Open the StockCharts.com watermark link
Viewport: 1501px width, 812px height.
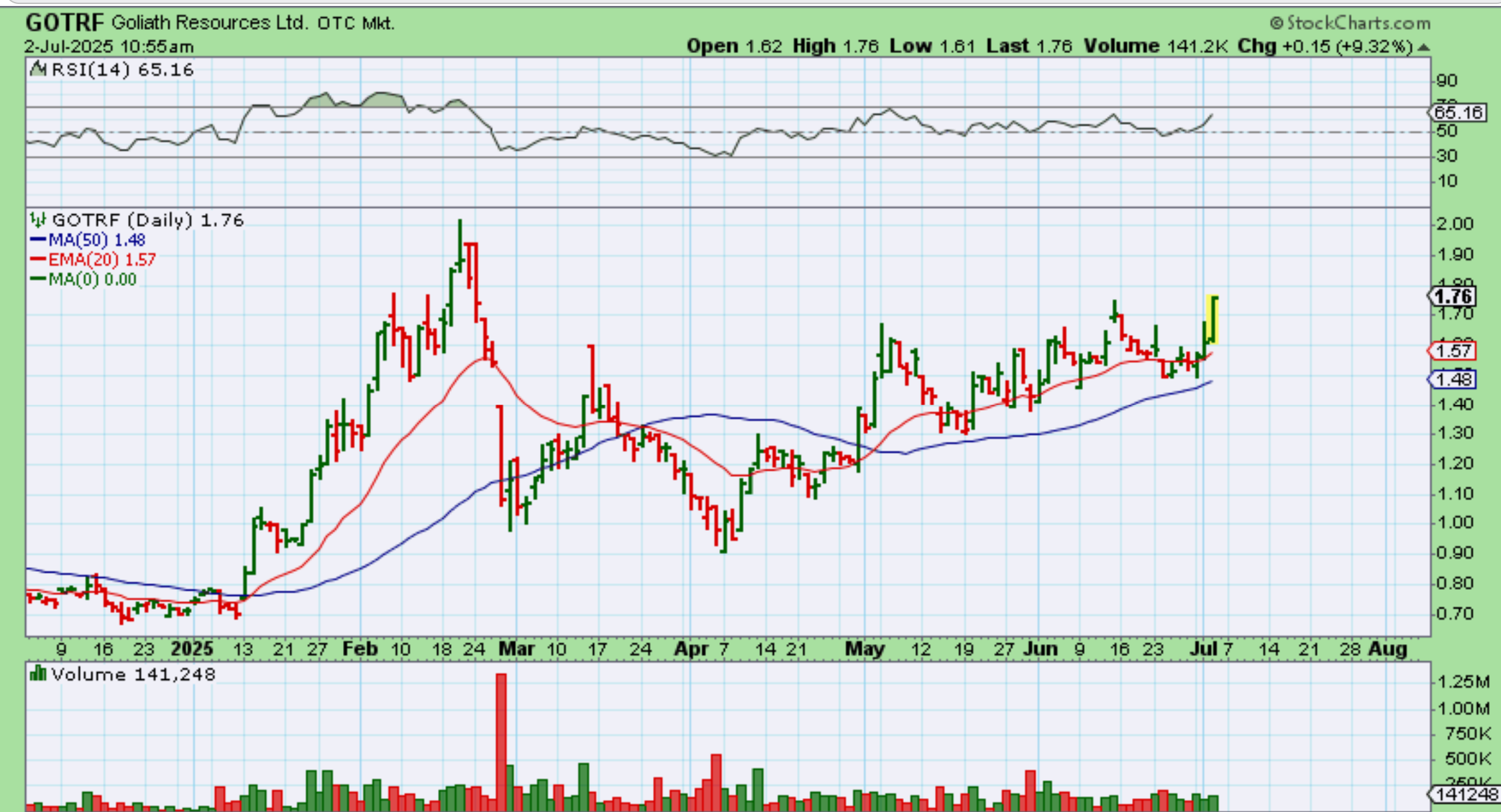tap(1358, 23)
